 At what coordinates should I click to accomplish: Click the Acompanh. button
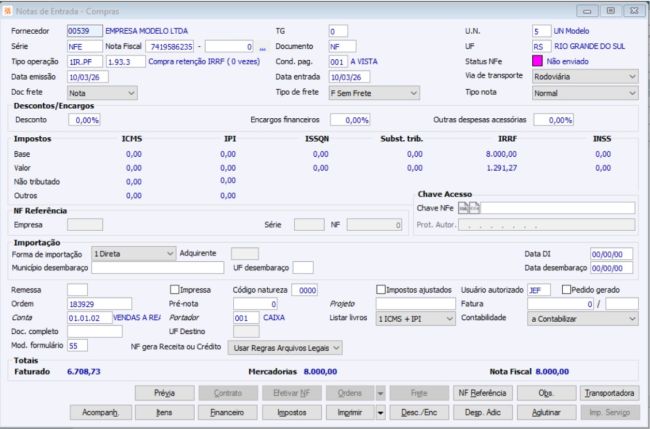[x=101, y=412]
